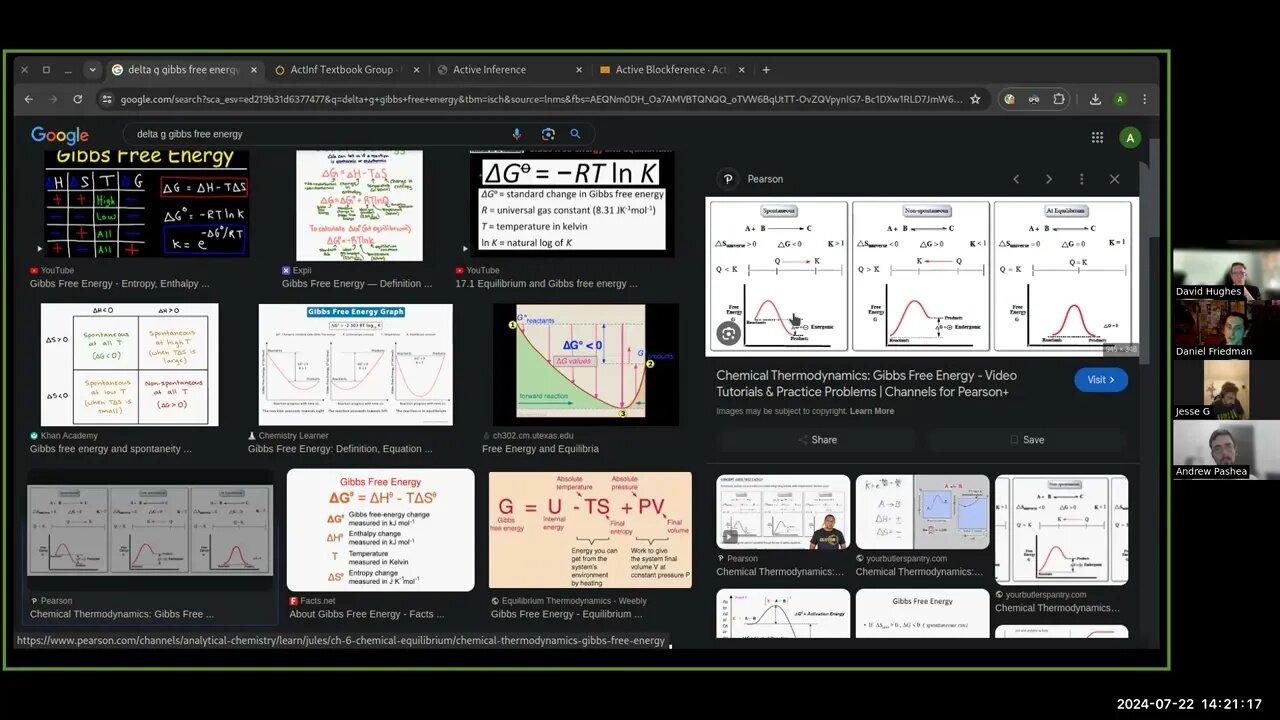Click the browser address bar
The width and height of the screenshot is (1280, 720).
[x=540, y=99]
